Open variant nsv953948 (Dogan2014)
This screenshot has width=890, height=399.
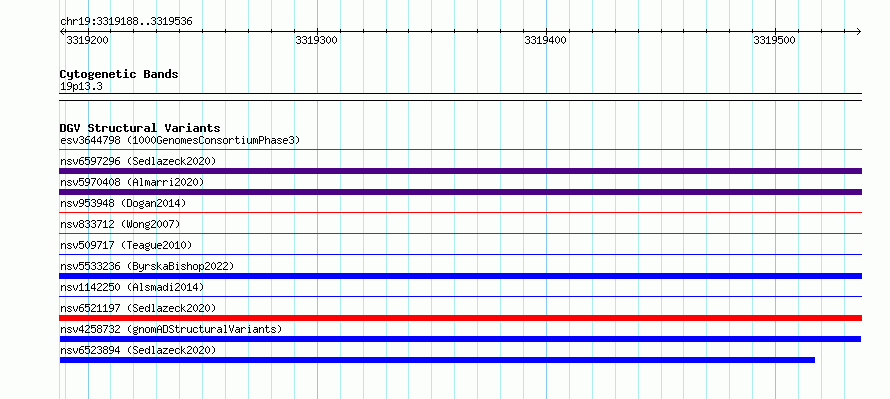(123, 203)
